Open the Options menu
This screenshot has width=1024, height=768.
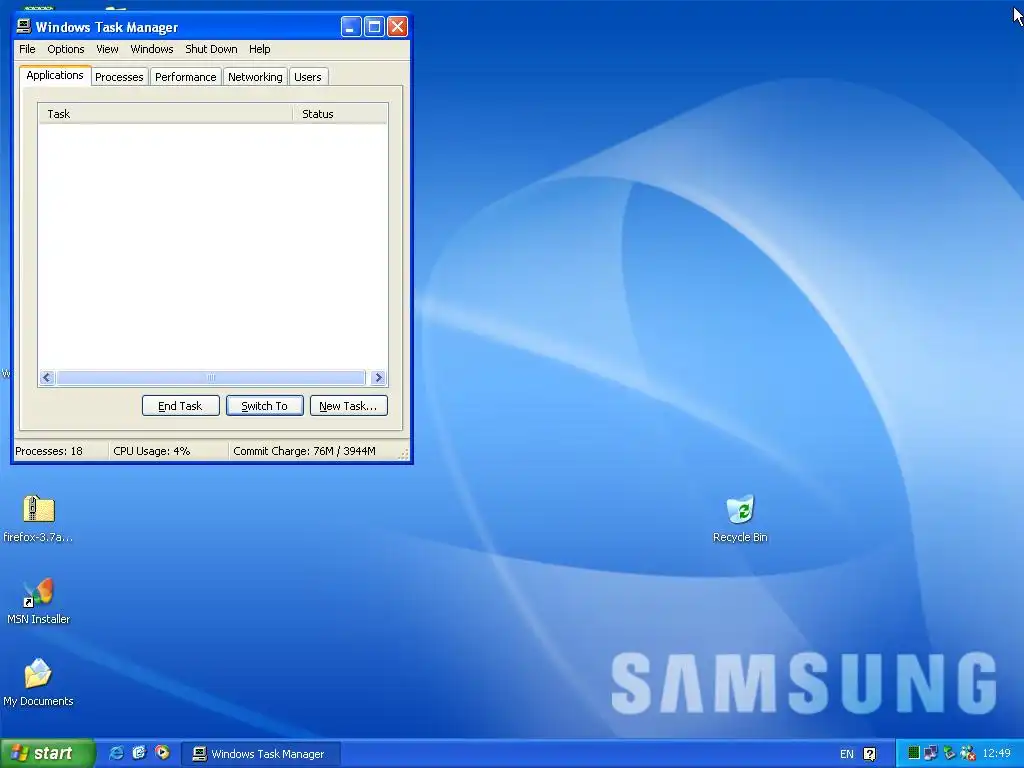[65, 49]
